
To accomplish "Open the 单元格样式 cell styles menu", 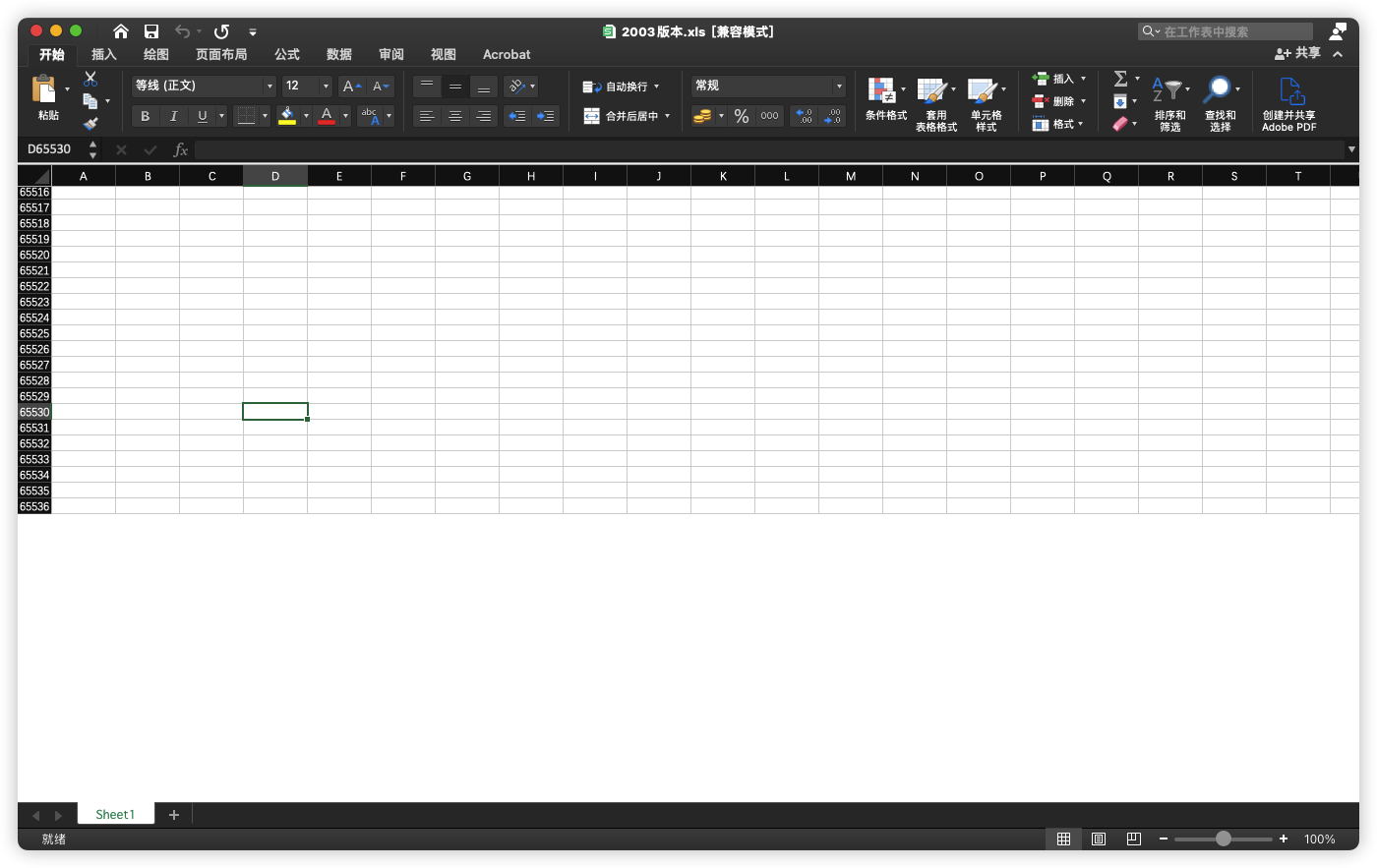I will [x=987, y=104].
